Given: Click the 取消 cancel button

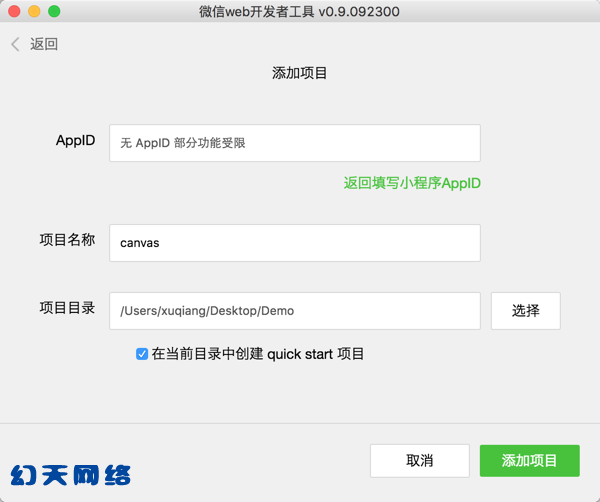Looking at the screenshot, I should click(x=420, y=461).
